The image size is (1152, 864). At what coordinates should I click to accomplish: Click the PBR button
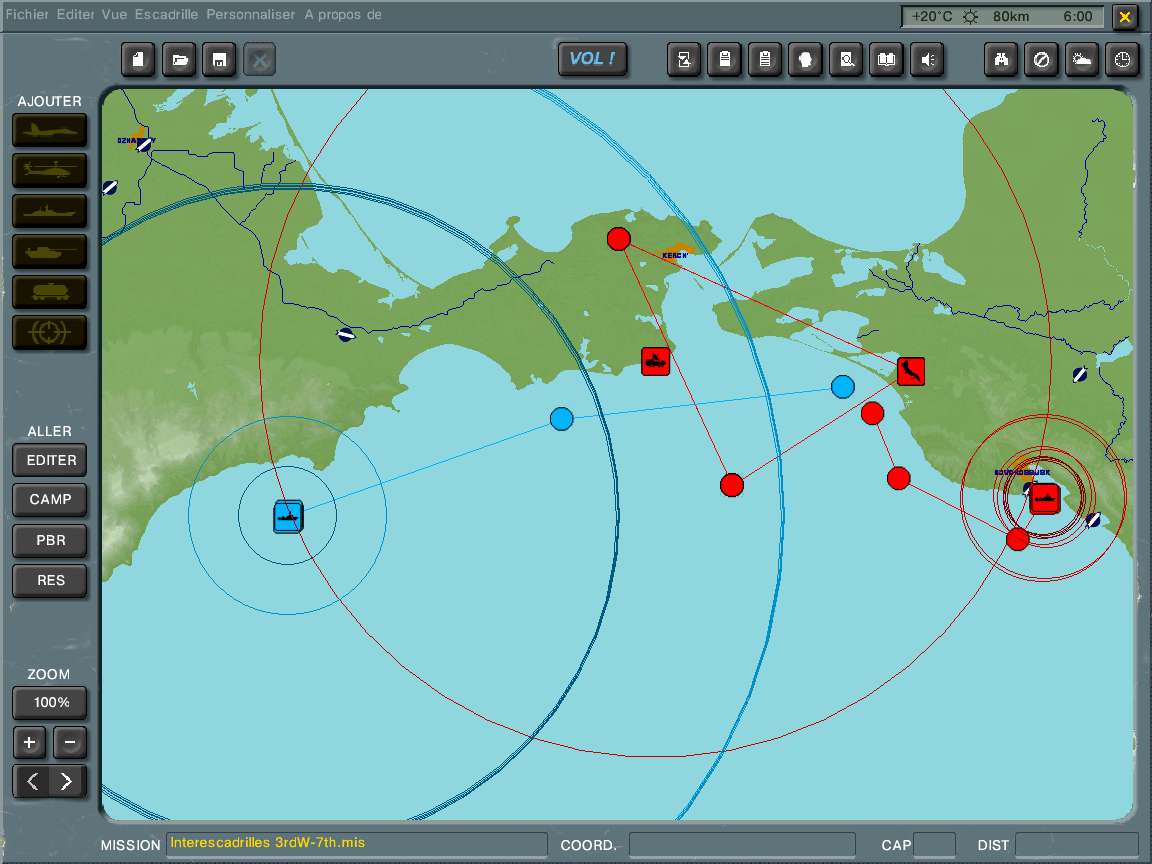pos(50,540)
